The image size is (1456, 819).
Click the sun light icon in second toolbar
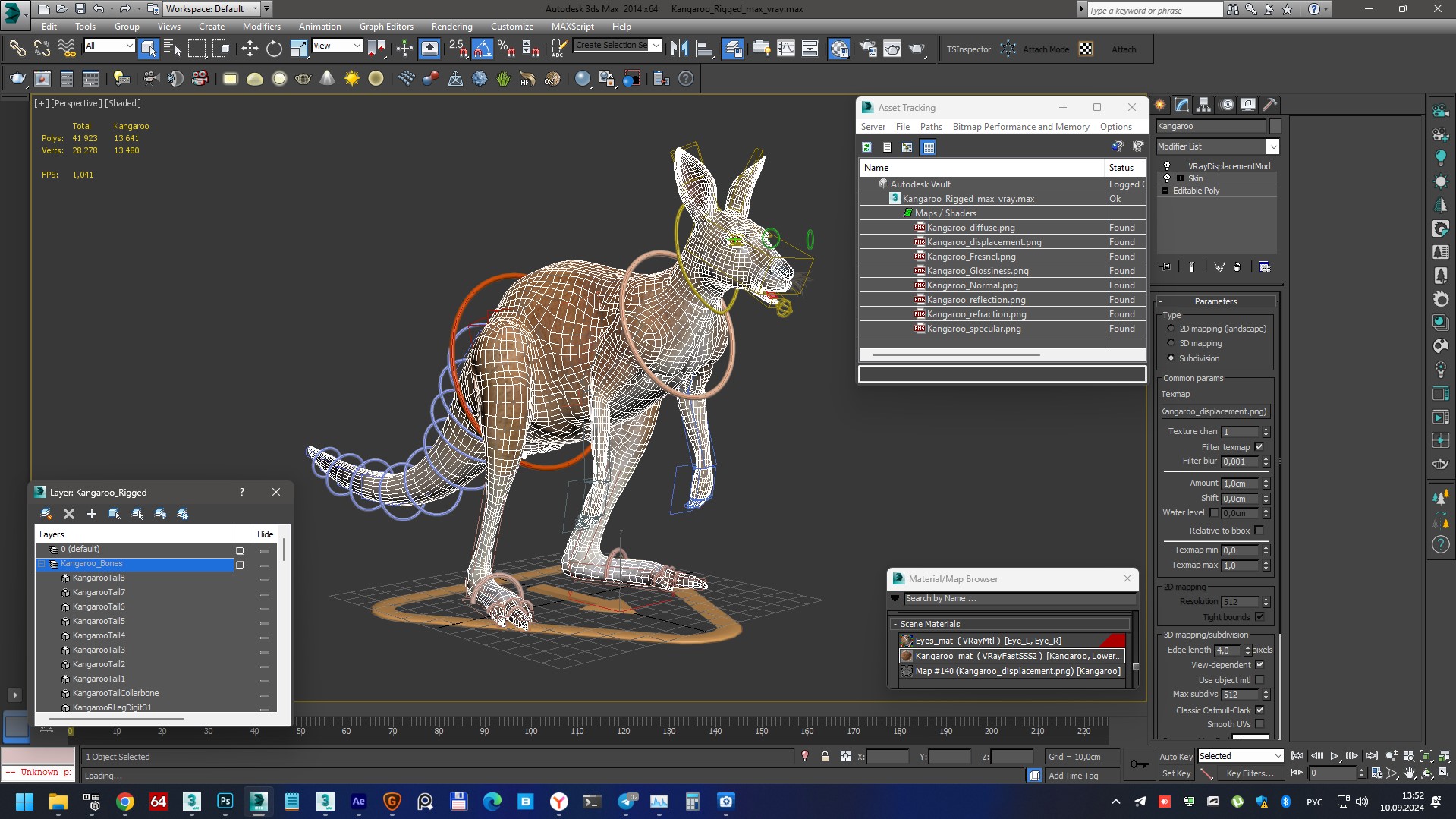[x=352, y=78]
